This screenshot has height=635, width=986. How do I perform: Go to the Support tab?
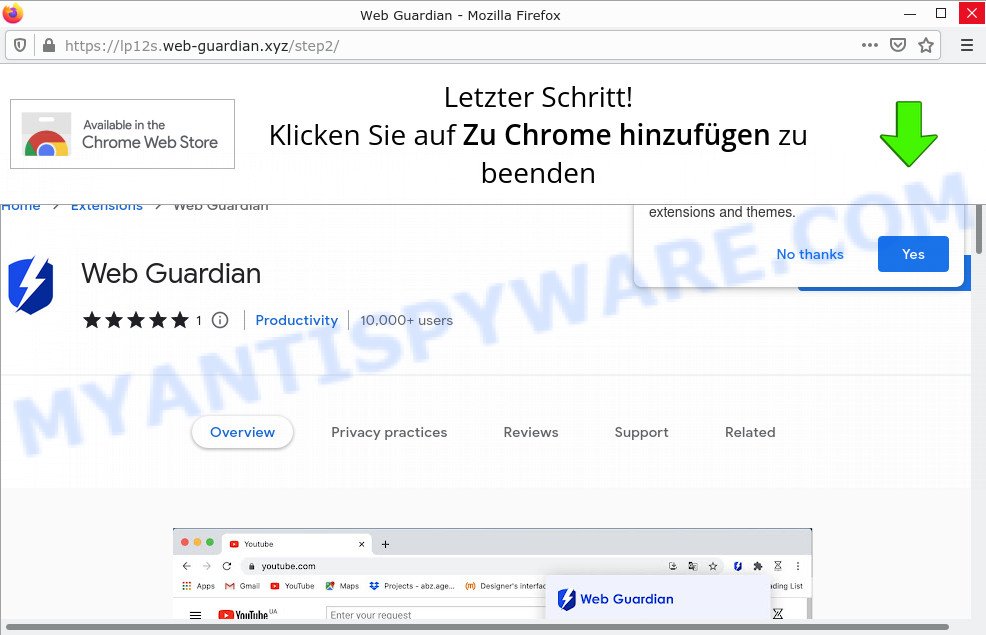click(x=641, y=432)
